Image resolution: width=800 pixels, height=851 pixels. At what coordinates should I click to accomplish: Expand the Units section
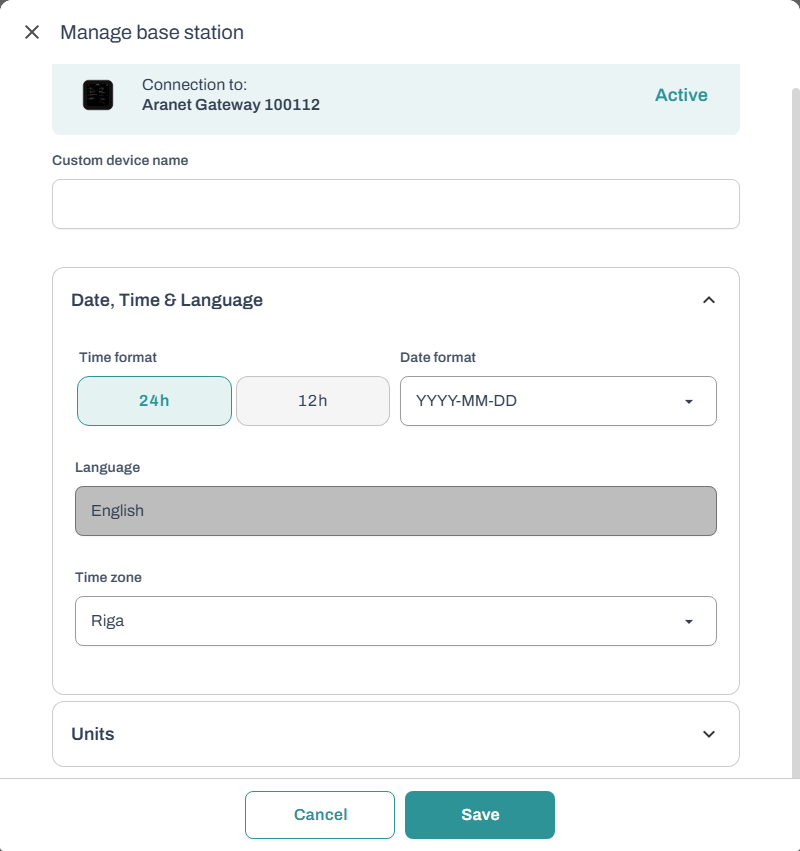click(x=395, y=734)
